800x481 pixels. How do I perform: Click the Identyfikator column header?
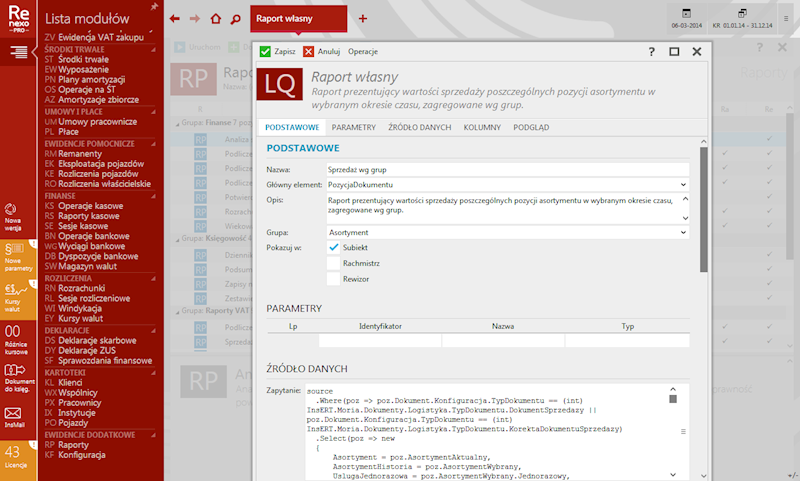(380, 326)
